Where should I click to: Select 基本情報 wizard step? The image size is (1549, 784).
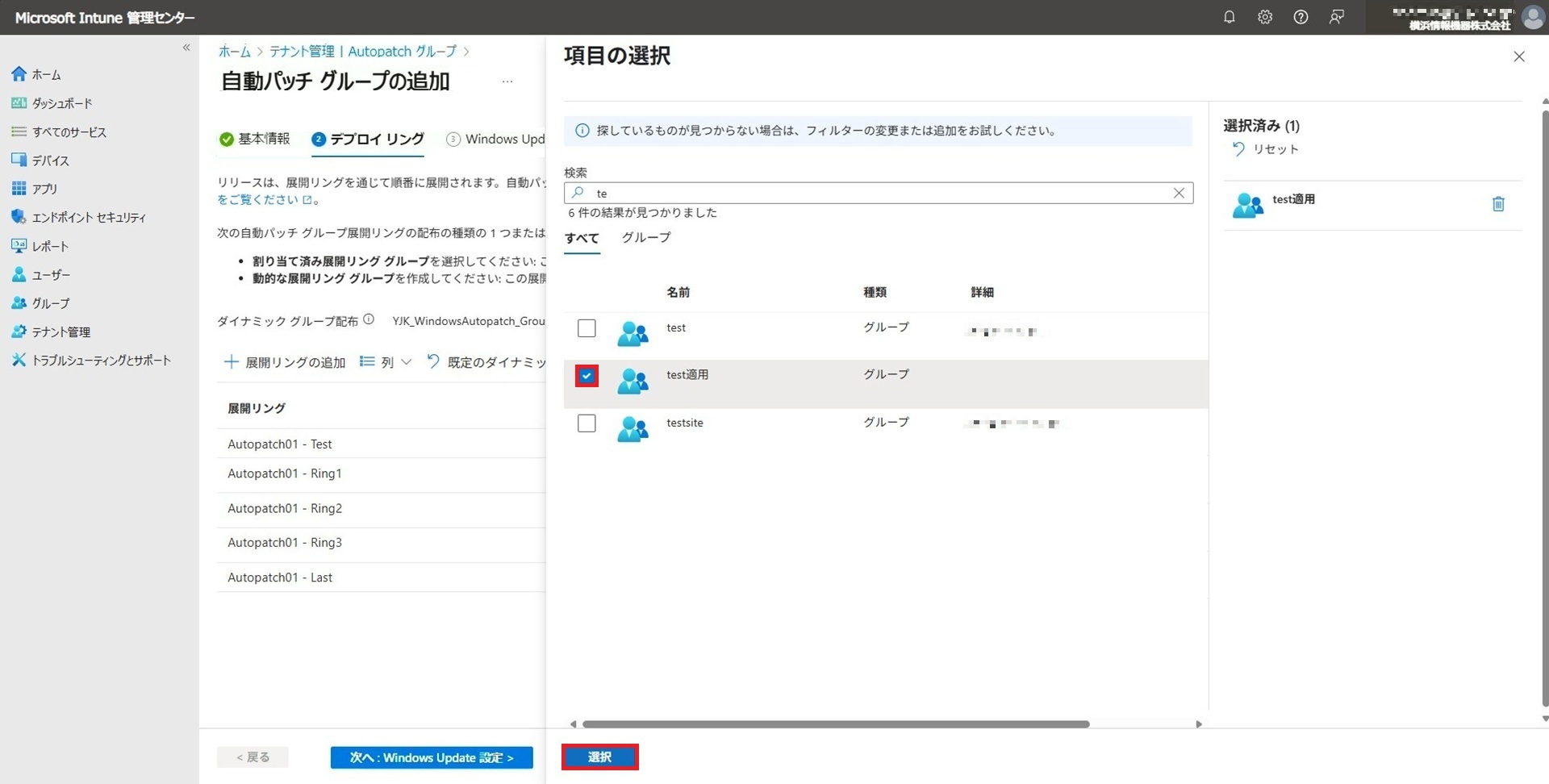click(255, 139)
